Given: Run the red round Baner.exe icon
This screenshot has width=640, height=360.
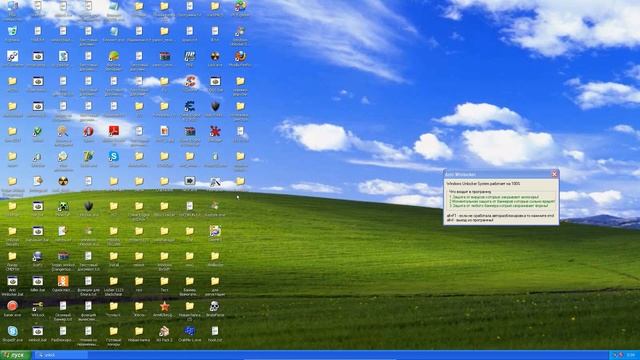Looking at the screenshot, I should [x=12, y=306].
